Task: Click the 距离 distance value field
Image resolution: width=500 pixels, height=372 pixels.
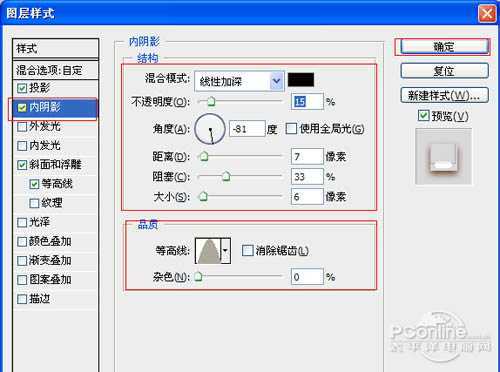Action: pos(307,156)
